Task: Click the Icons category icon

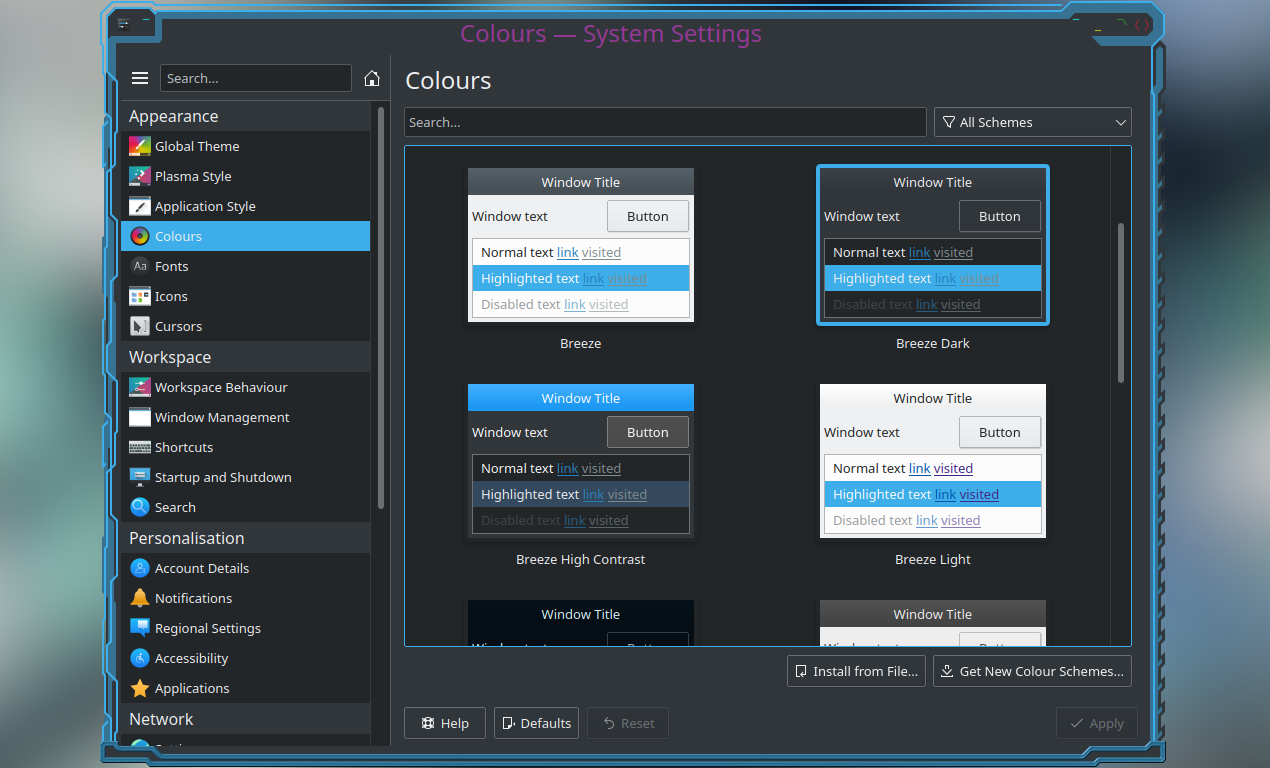Action: pos(140,296)
